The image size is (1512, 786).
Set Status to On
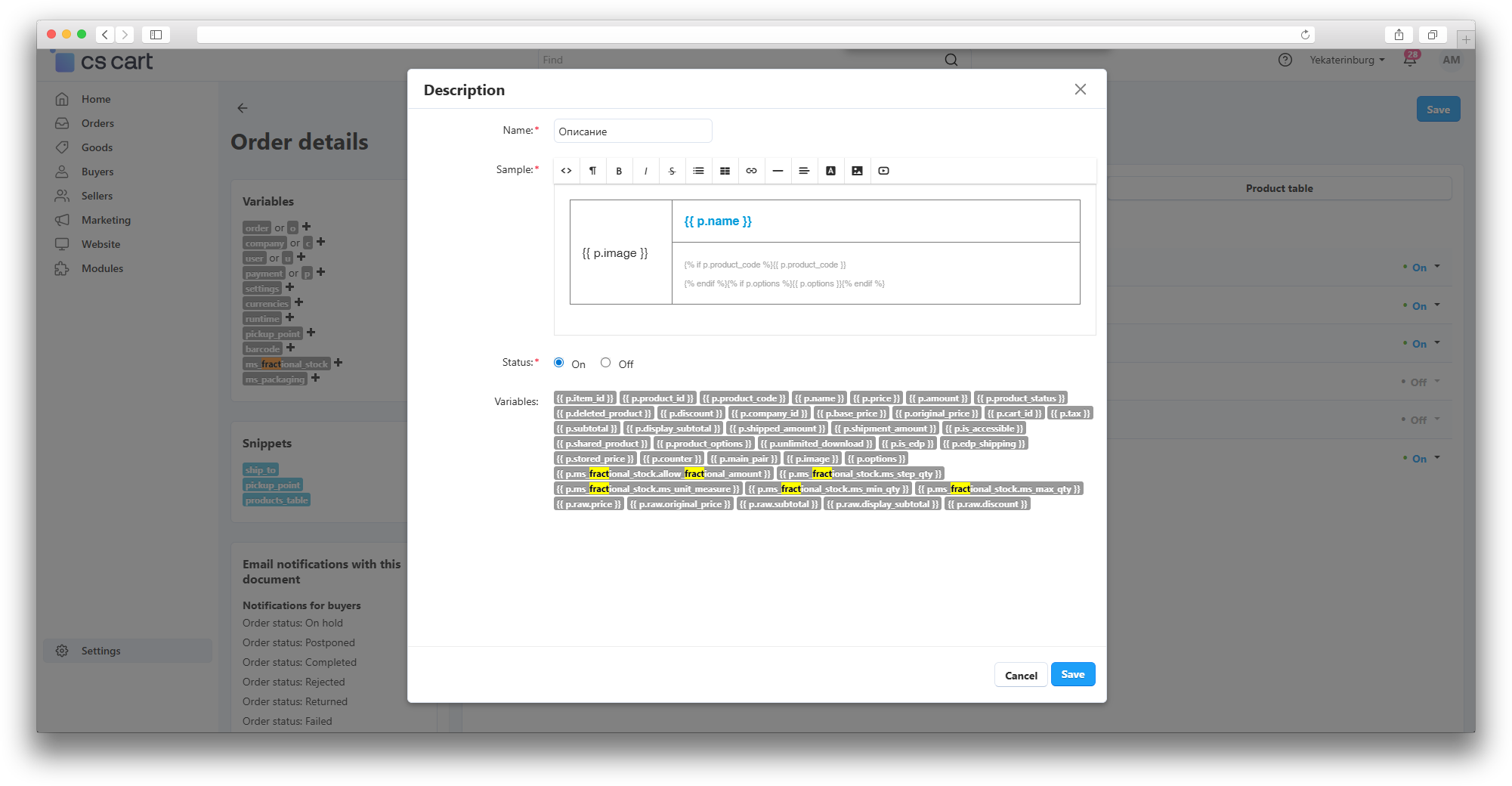(559, 363)
